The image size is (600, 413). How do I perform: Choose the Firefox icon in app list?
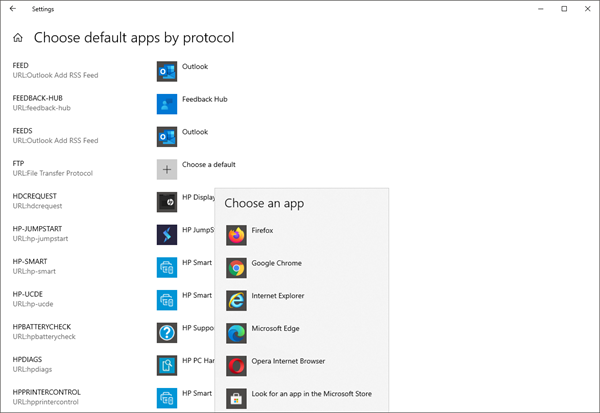(x=236, y=235)
